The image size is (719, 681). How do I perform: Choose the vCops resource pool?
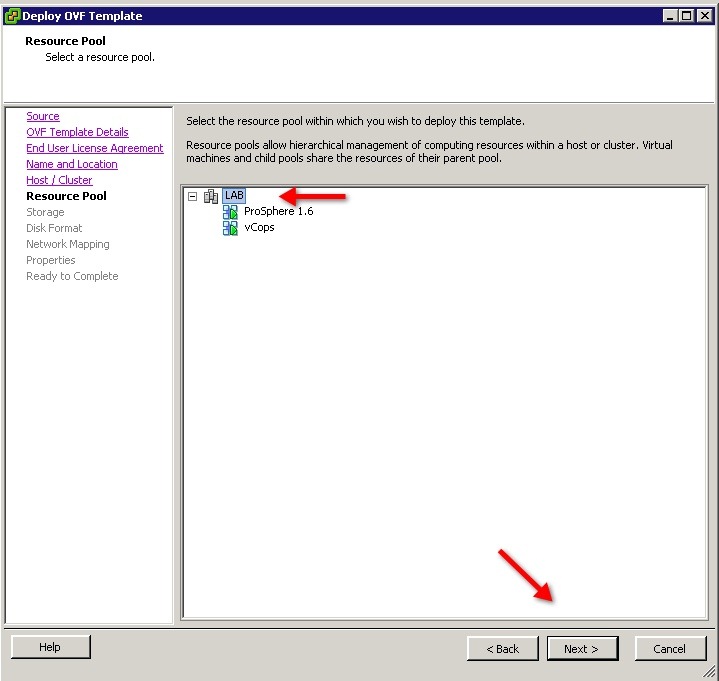click(259, 228)
